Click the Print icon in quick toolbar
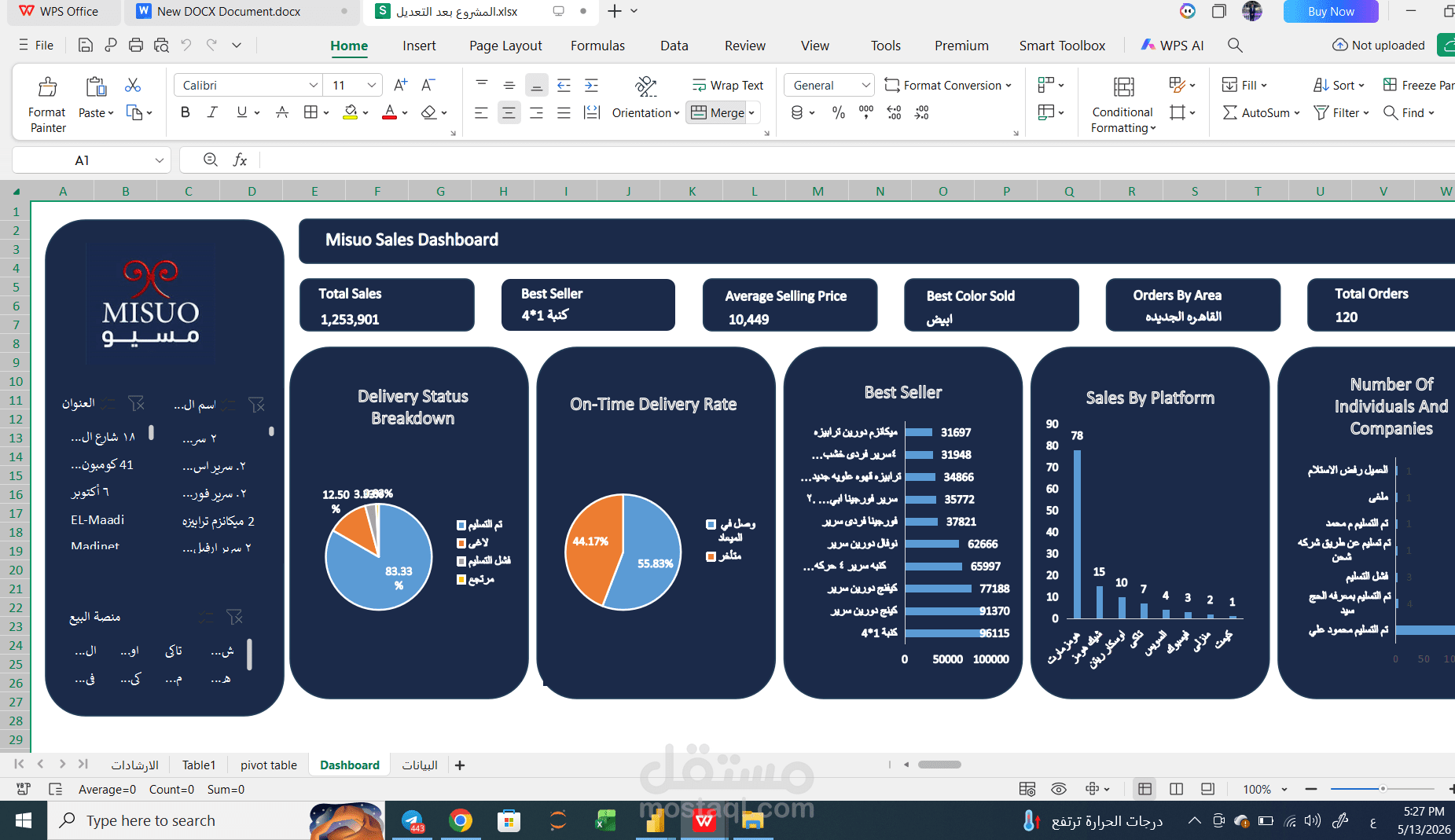Viewport: 1455px width, 840px height. pyautogui.click(x=136, y=45)
